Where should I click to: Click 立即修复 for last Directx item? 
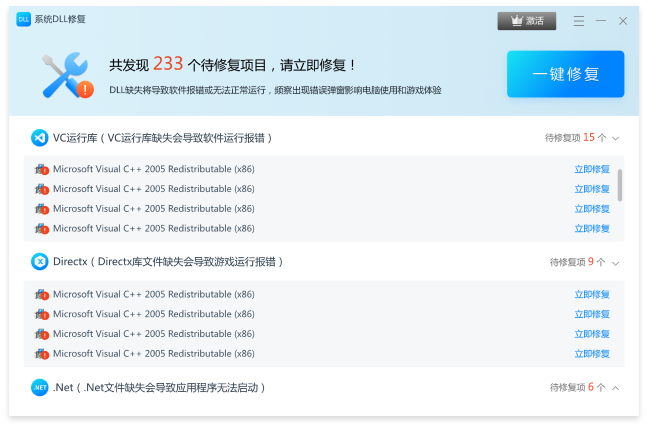(591, 353)
